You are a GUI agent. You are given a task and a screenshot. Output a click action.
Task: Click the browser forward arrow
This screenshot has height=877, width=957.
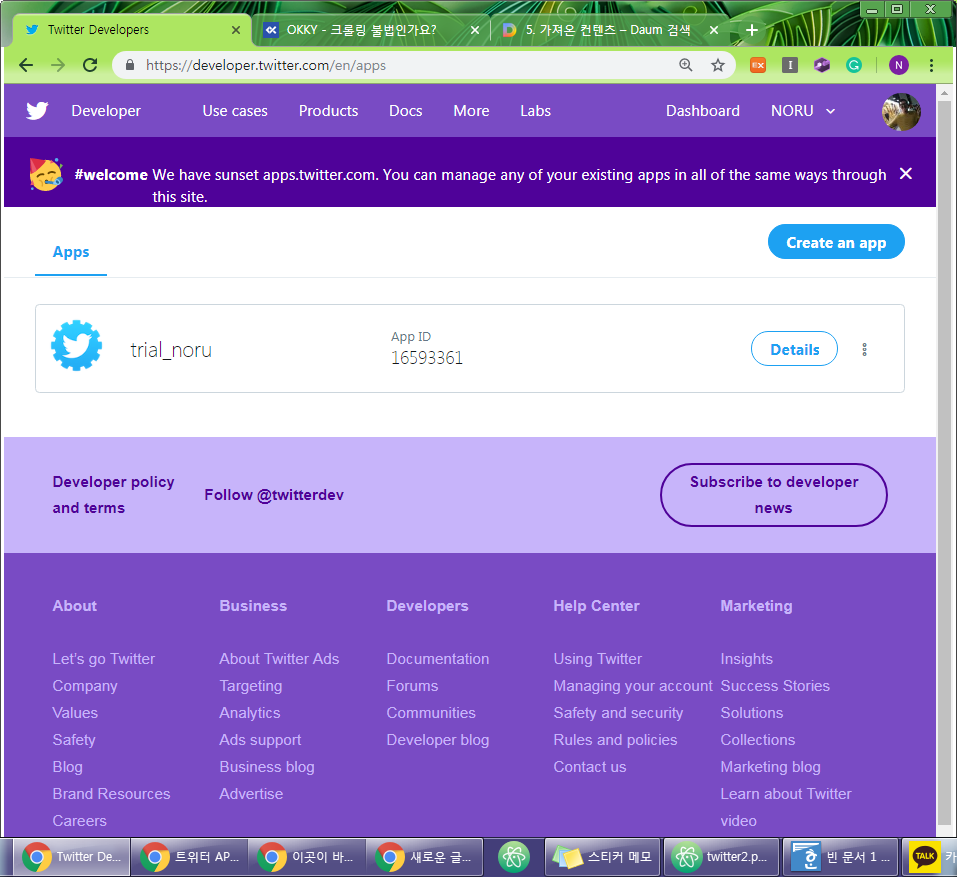pyautogui.click(x=58, y=65)
